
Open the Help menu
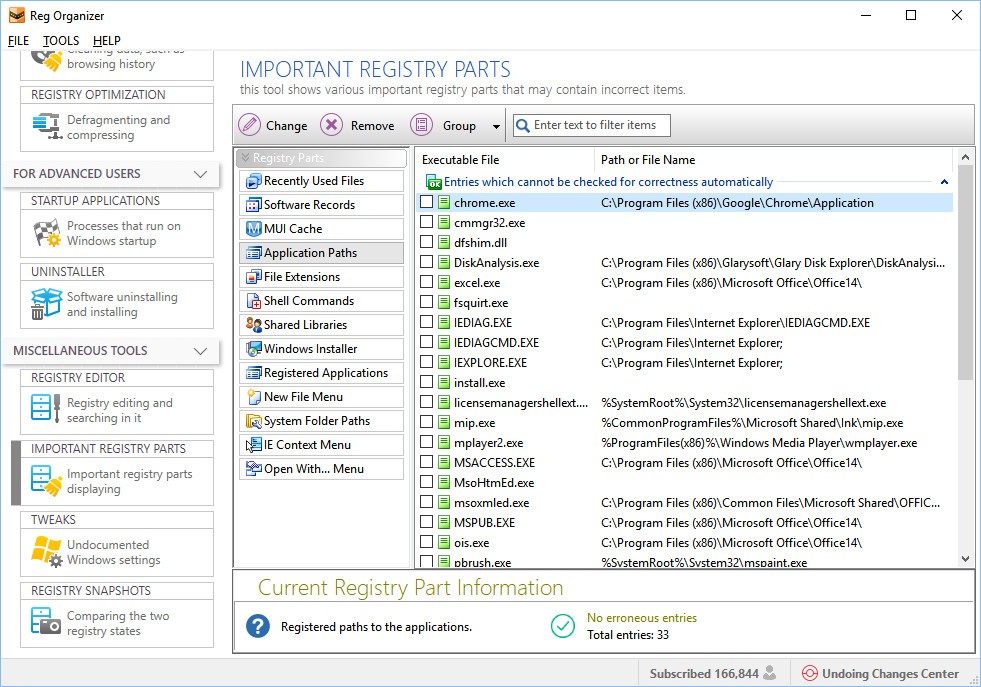coord(107,41)
